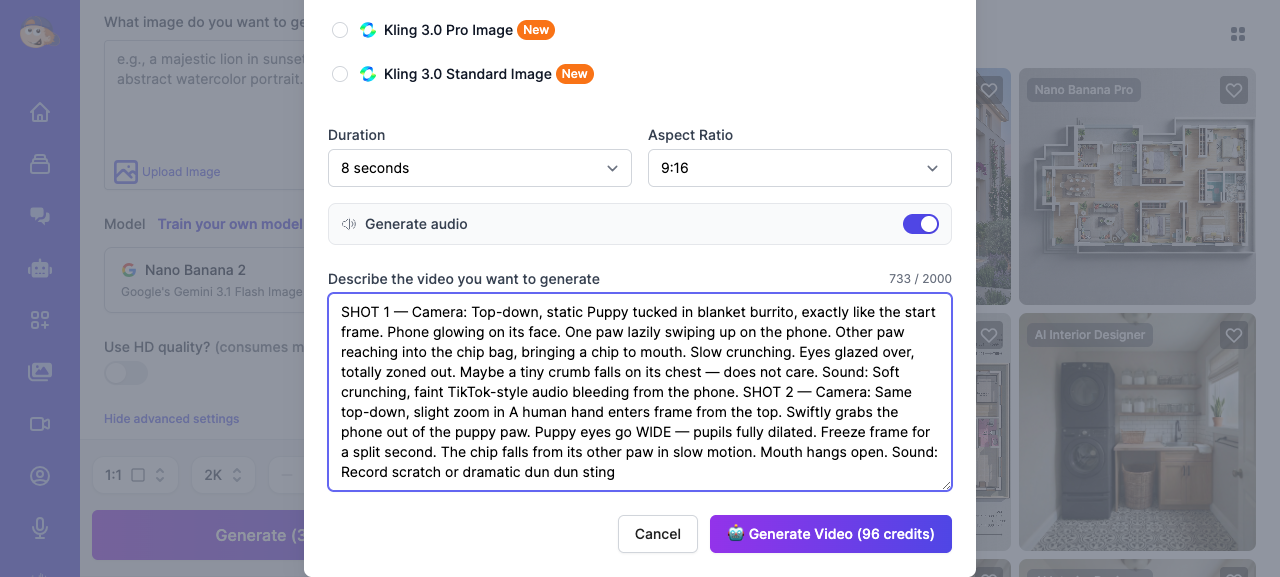Edit the video description text area
The image size is (1280, 577).
coord(640,392)
